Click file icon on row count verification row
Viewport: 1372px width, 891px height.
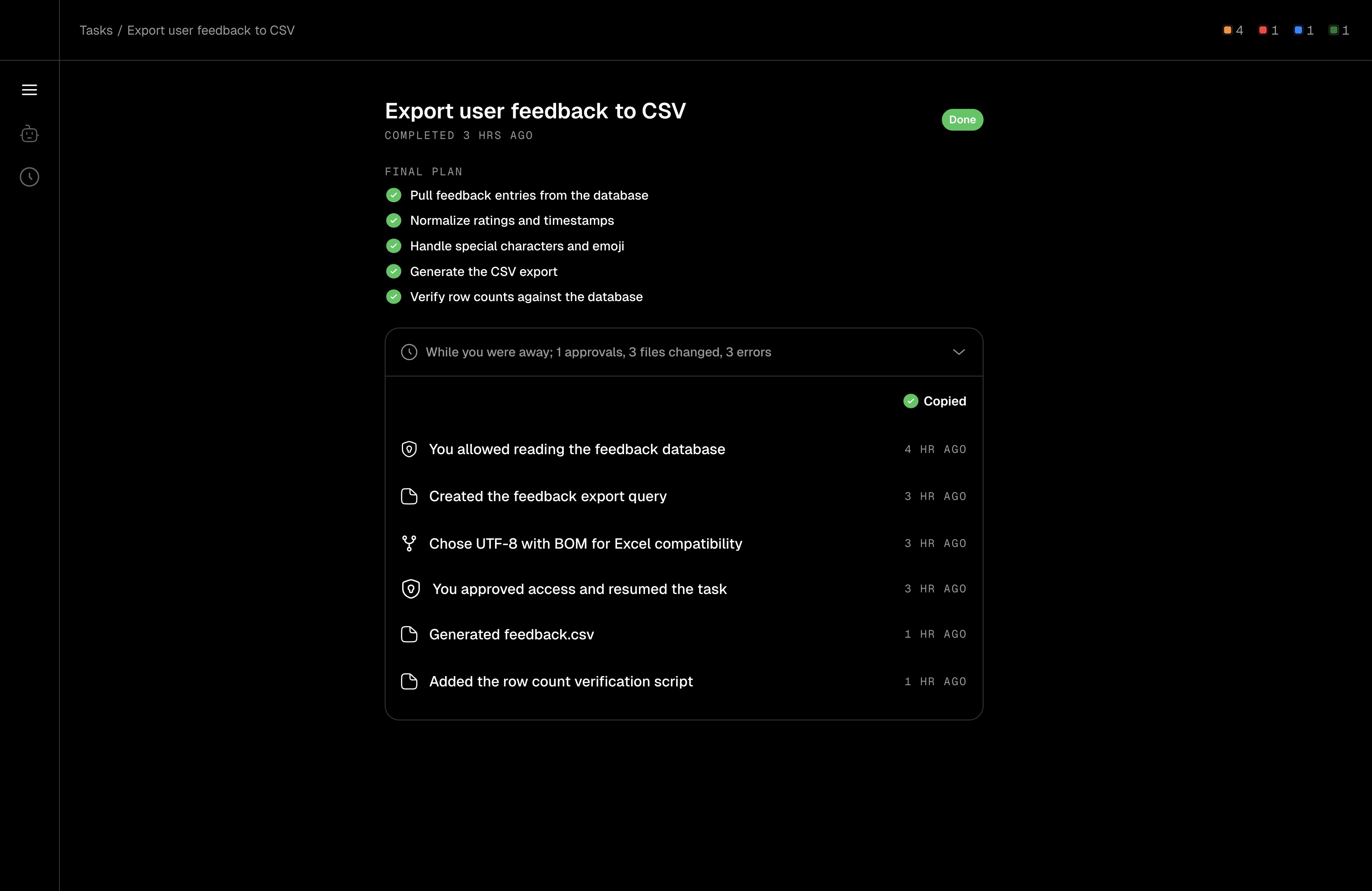pyautogui.click(x=409, y=682)
